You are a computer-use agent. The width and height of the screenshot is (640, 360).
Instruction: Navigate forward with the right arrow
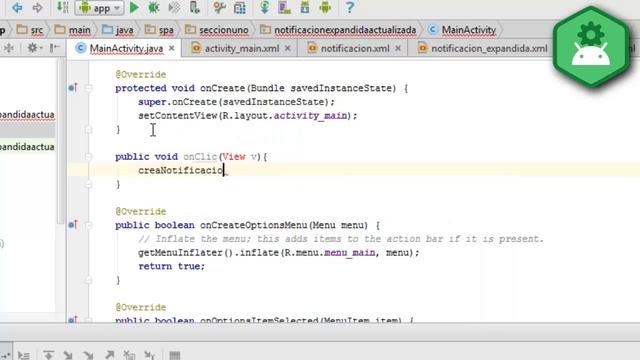[38, 7]
